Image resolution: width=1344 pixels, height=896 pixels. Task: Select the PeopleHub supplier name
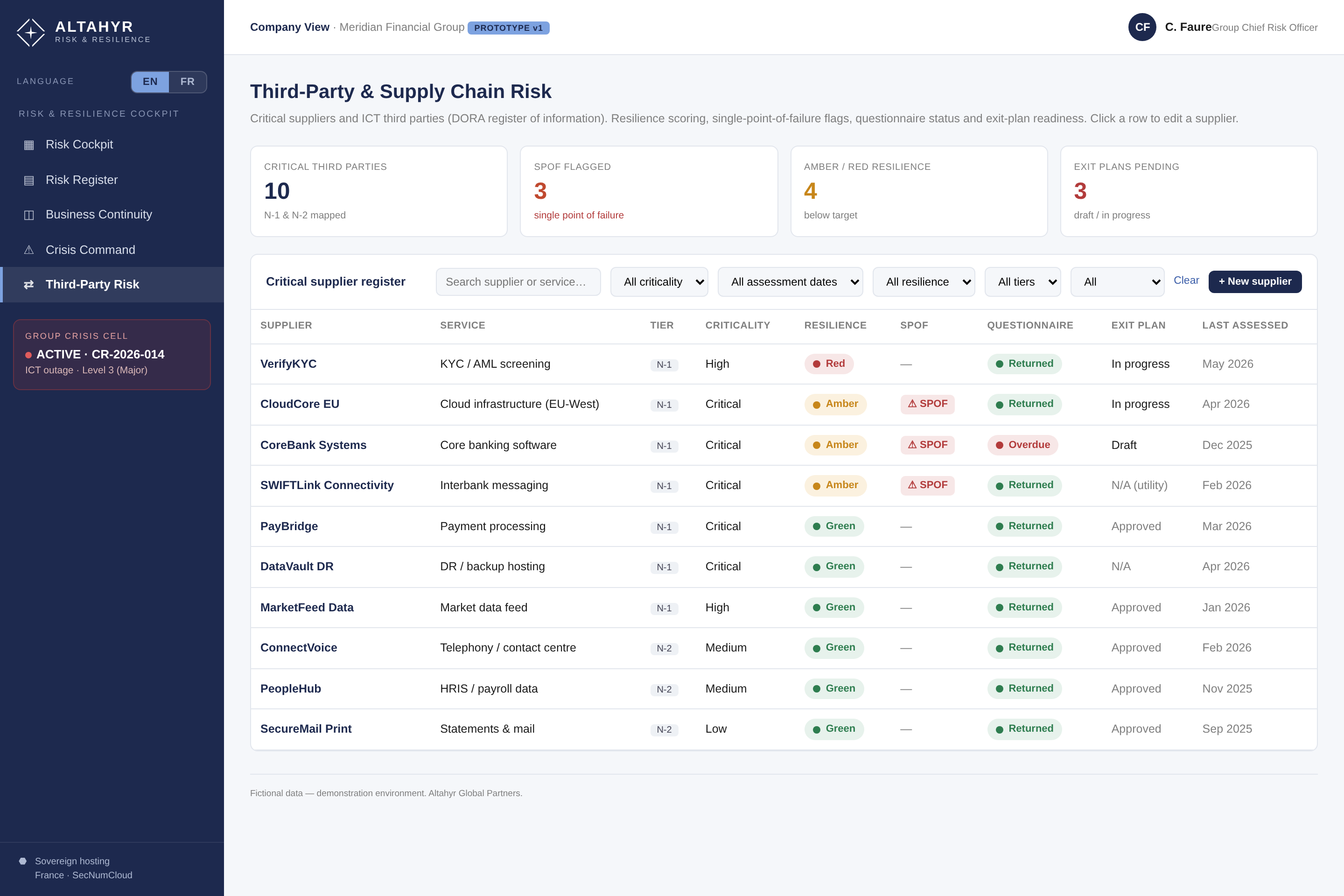click(x=291, y=689)
